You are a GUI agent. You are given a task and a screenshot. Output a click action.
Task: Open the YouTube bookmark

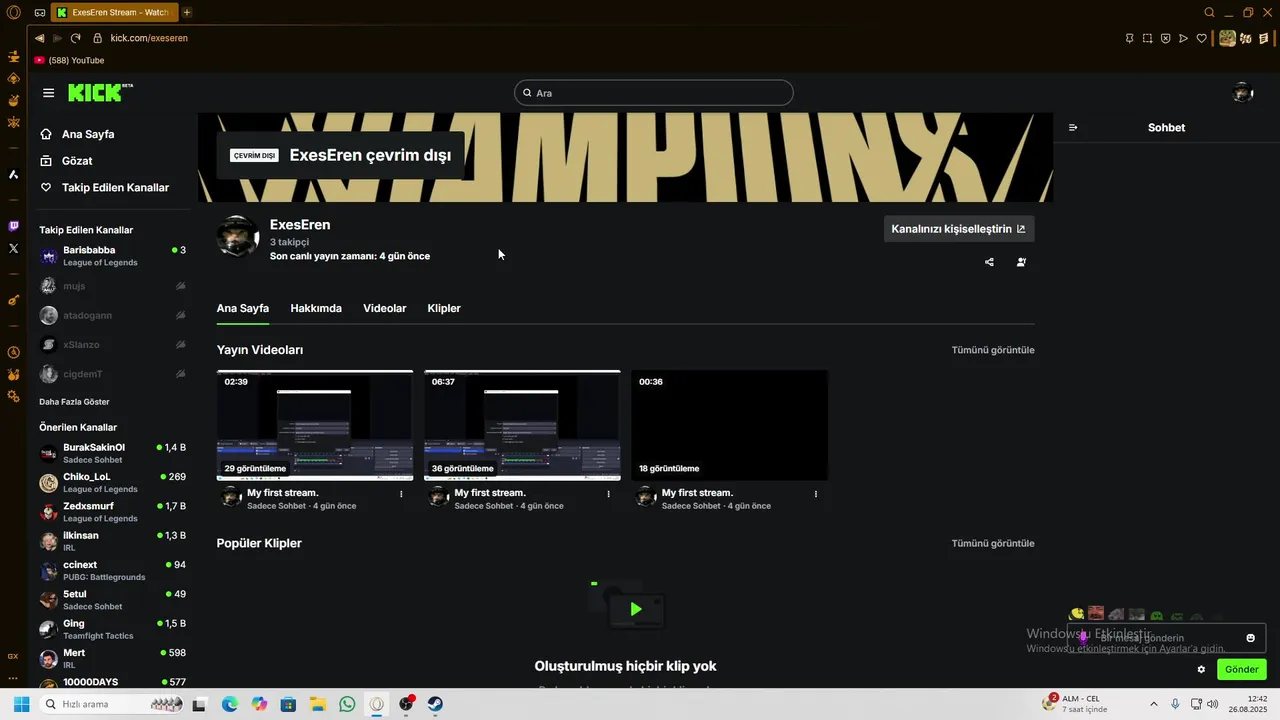pos(69,60)
